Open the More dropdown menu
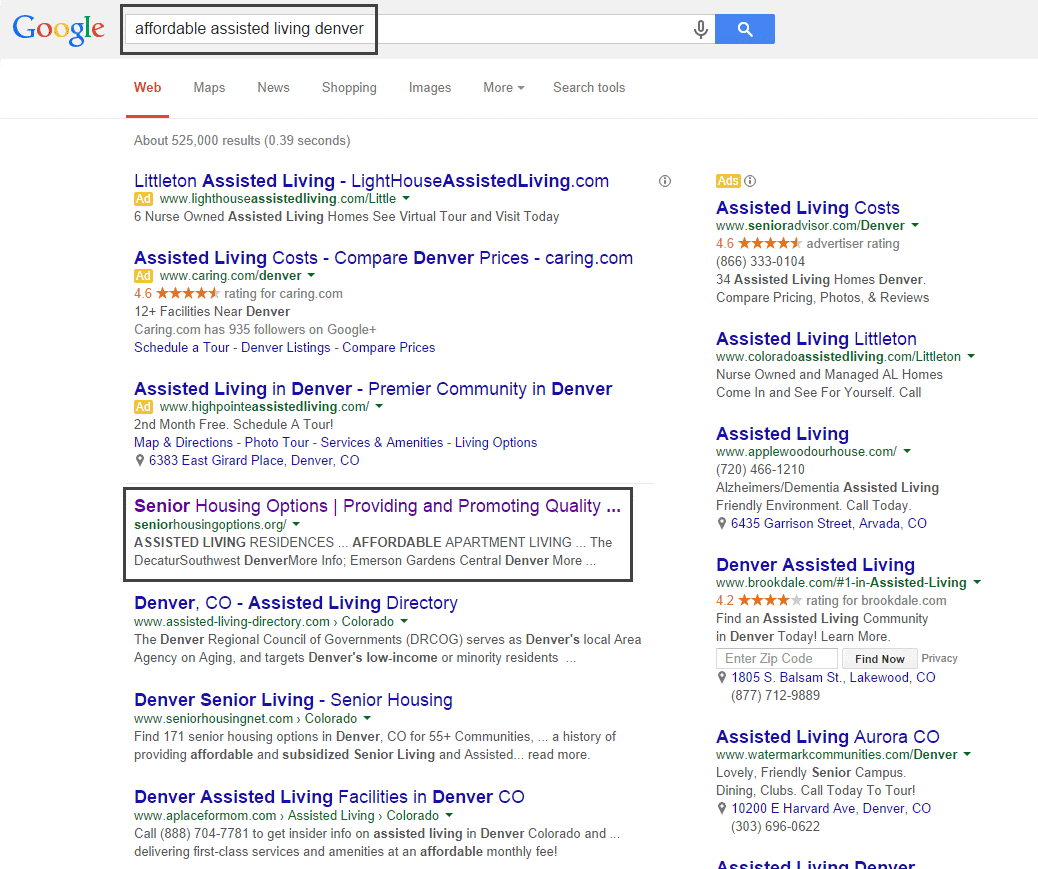 coord(503,87)
